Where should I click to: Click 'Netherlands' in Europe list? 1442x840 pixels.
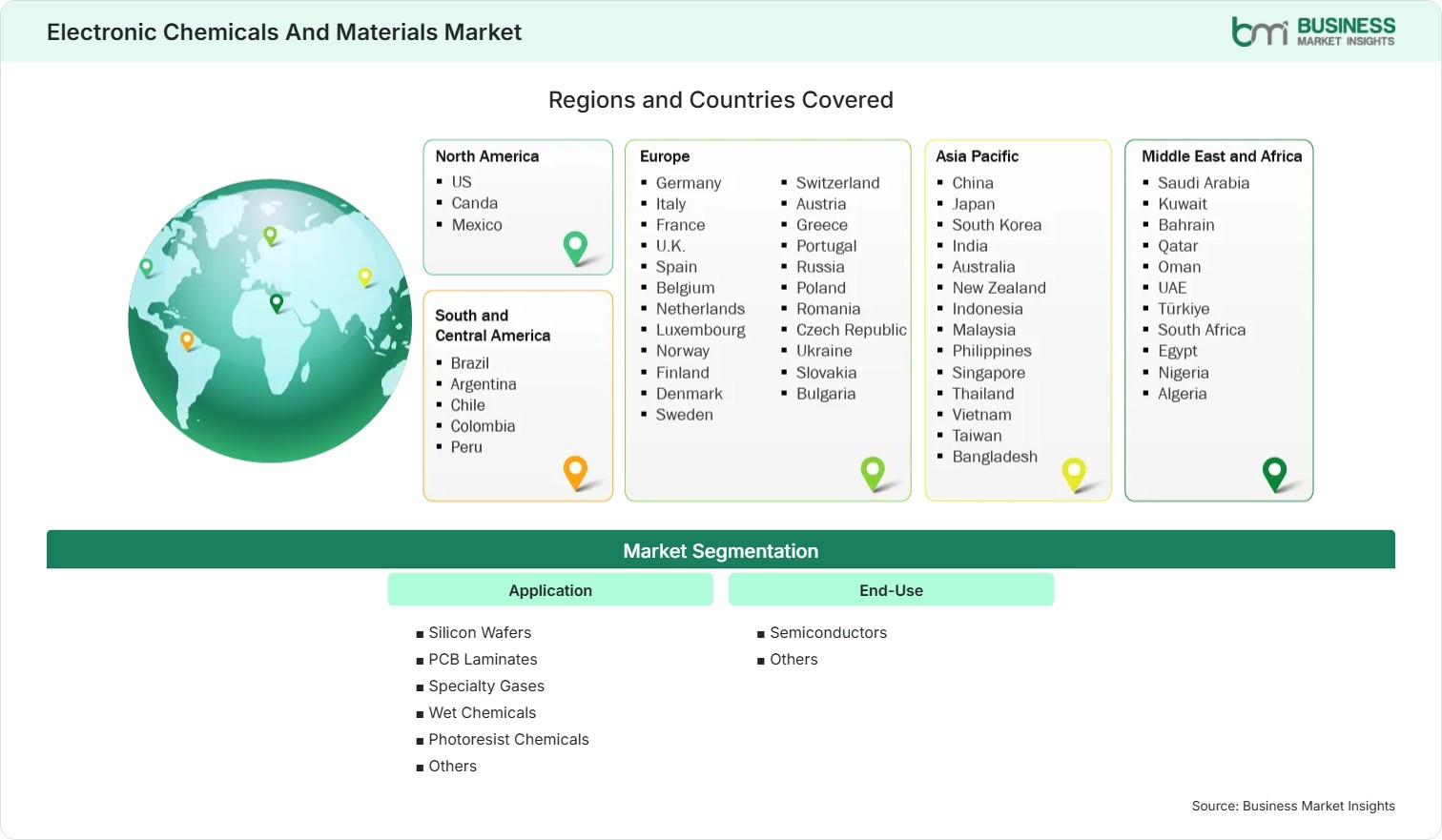(x=700, y=309)
